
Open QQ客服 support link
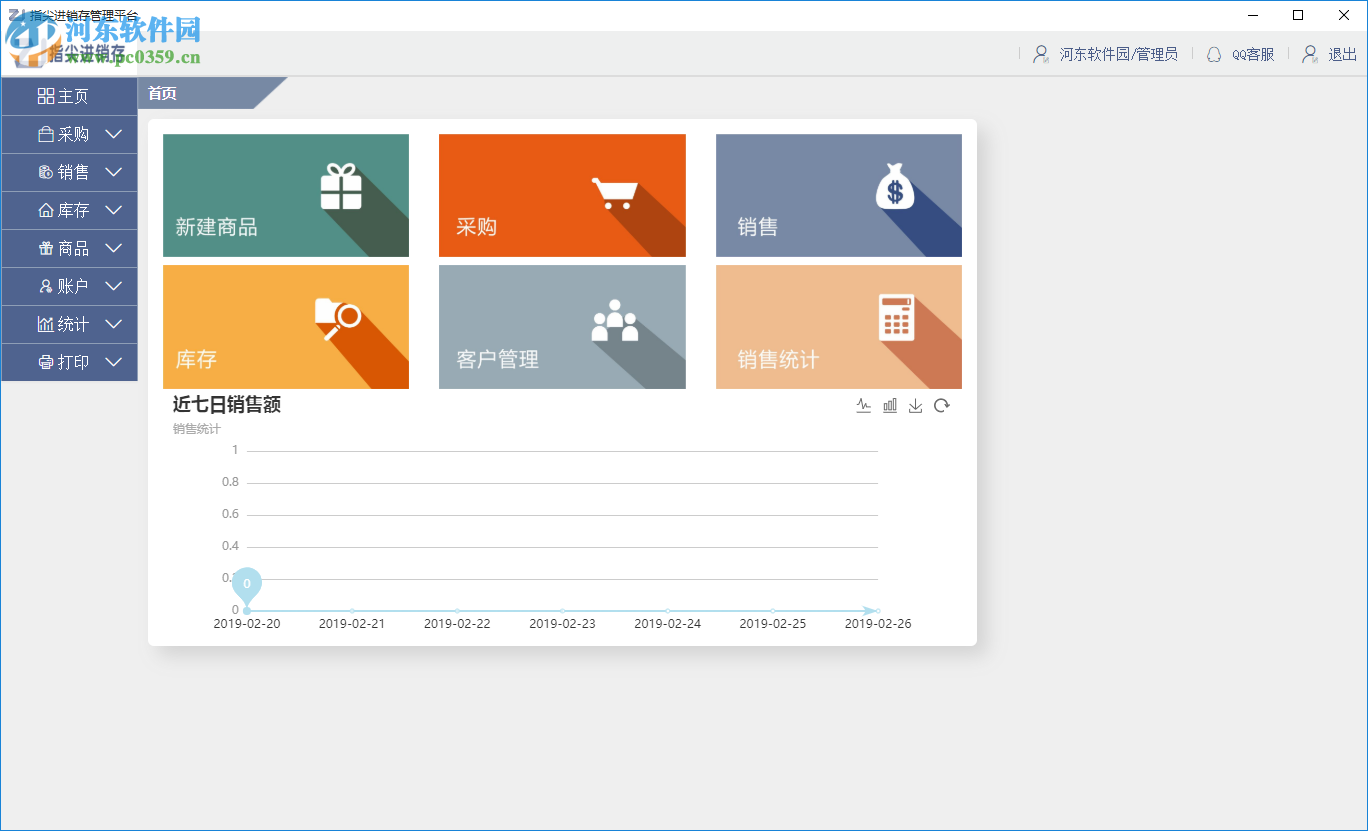click(1253, 54)
